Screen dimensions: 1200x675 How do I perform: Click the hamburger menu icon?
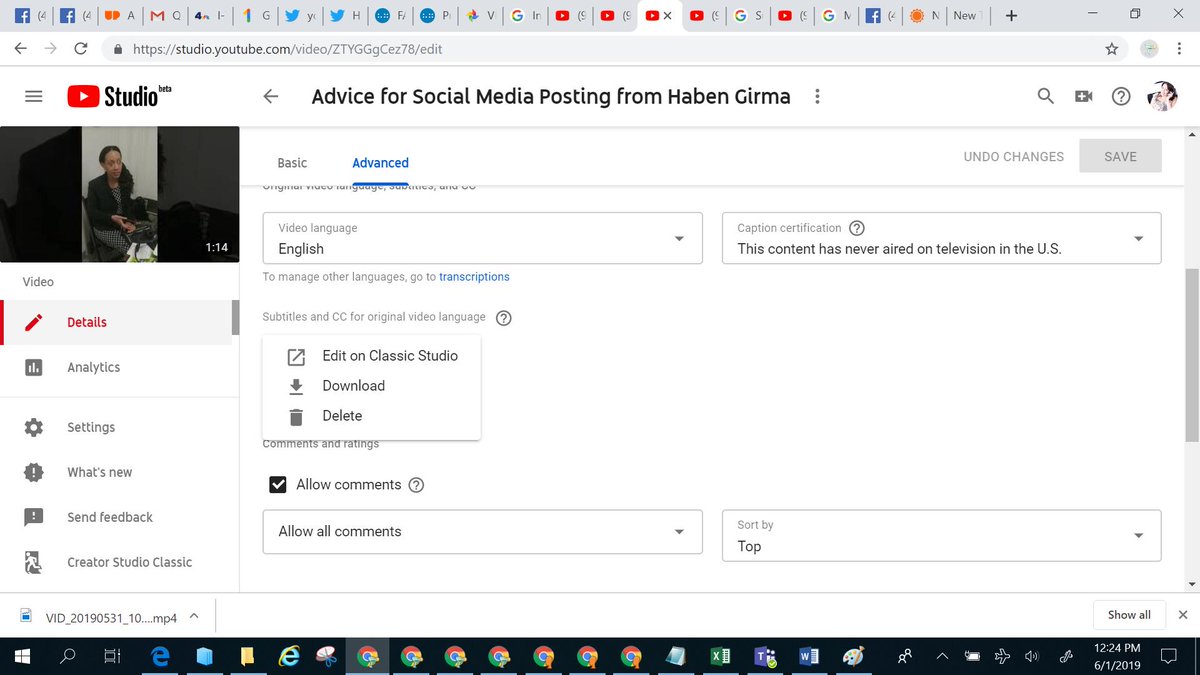(x=33, y=96)
